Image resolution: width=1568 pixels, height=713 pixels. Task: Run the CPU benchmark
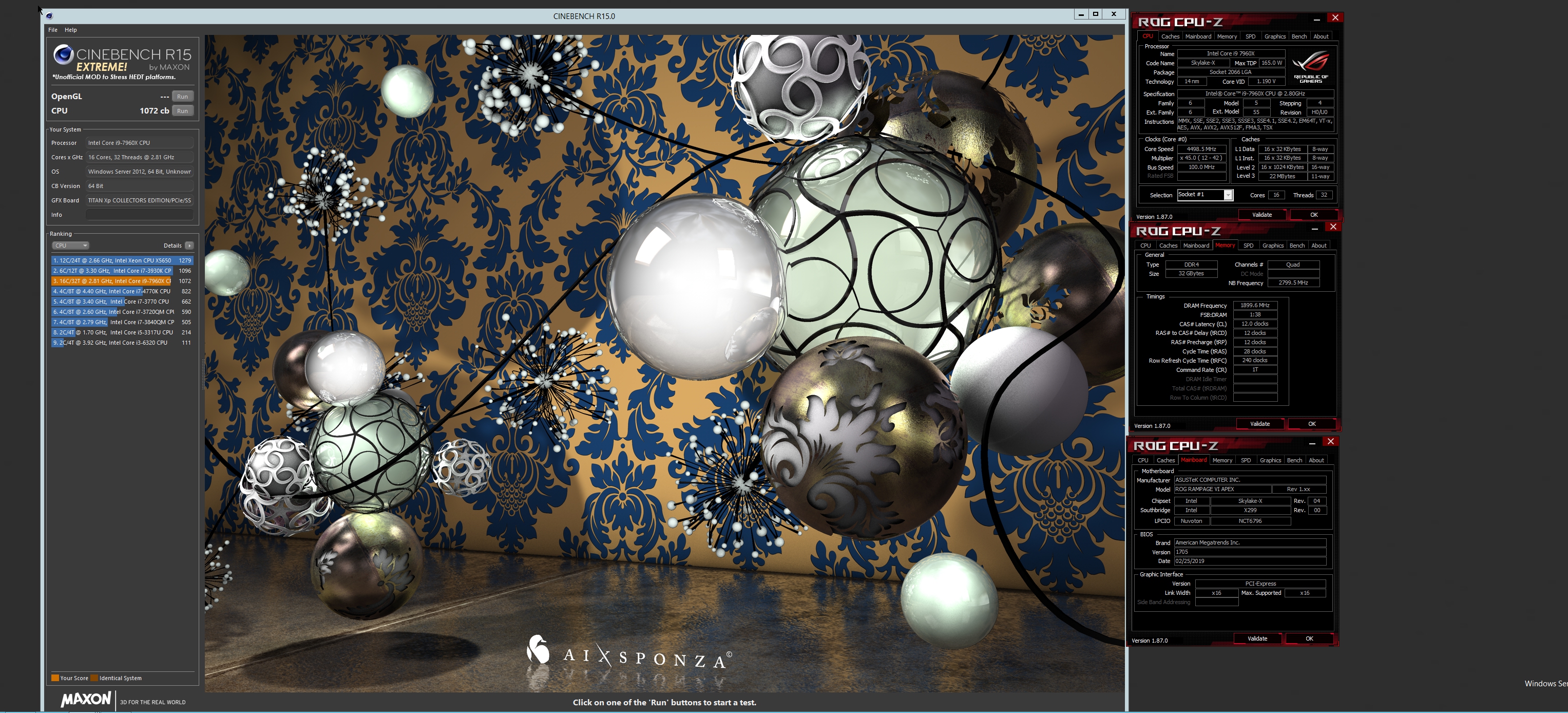183,111
